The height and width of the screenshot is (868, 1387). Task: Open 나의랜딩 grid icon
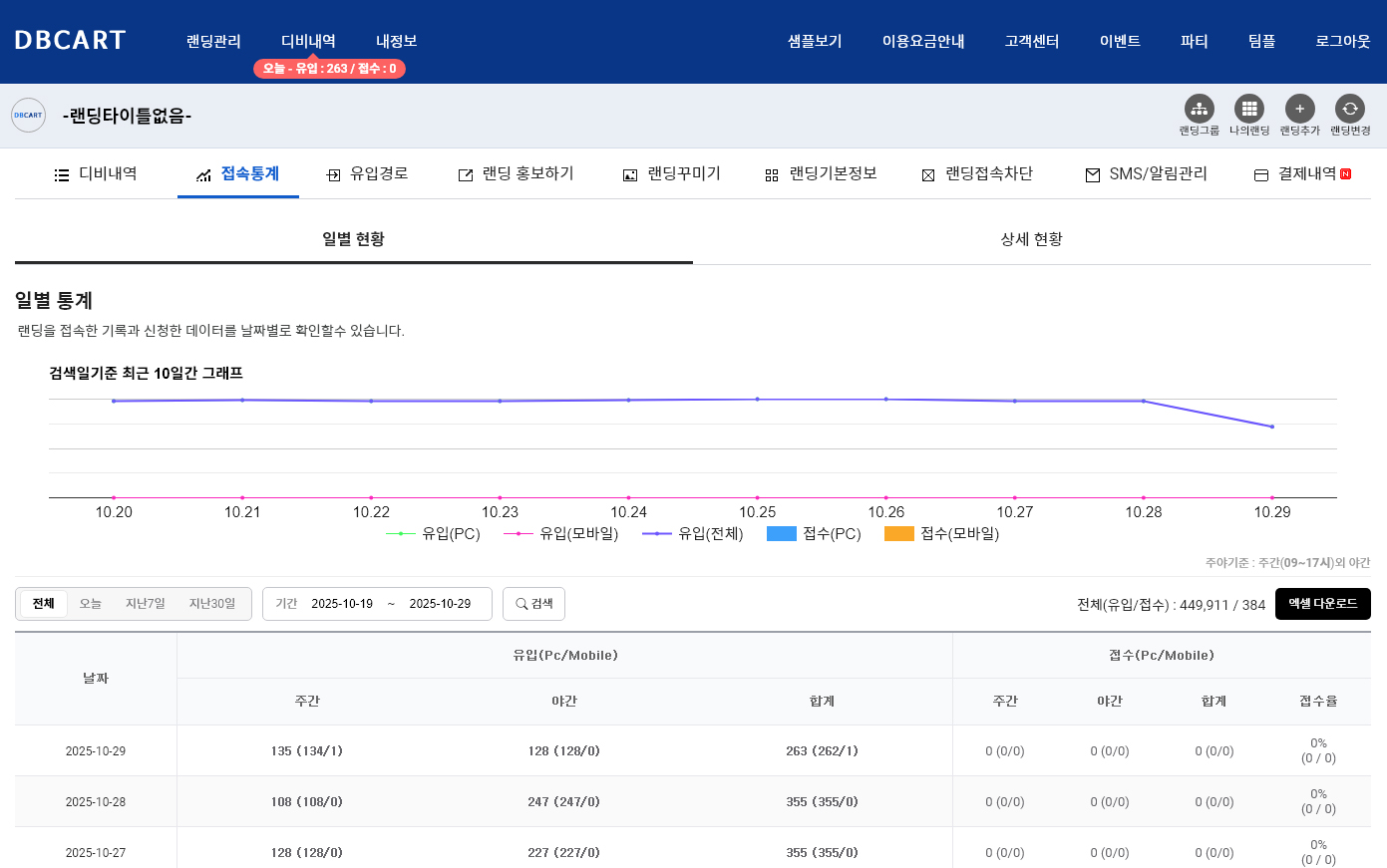click(x=1248, y=109)
